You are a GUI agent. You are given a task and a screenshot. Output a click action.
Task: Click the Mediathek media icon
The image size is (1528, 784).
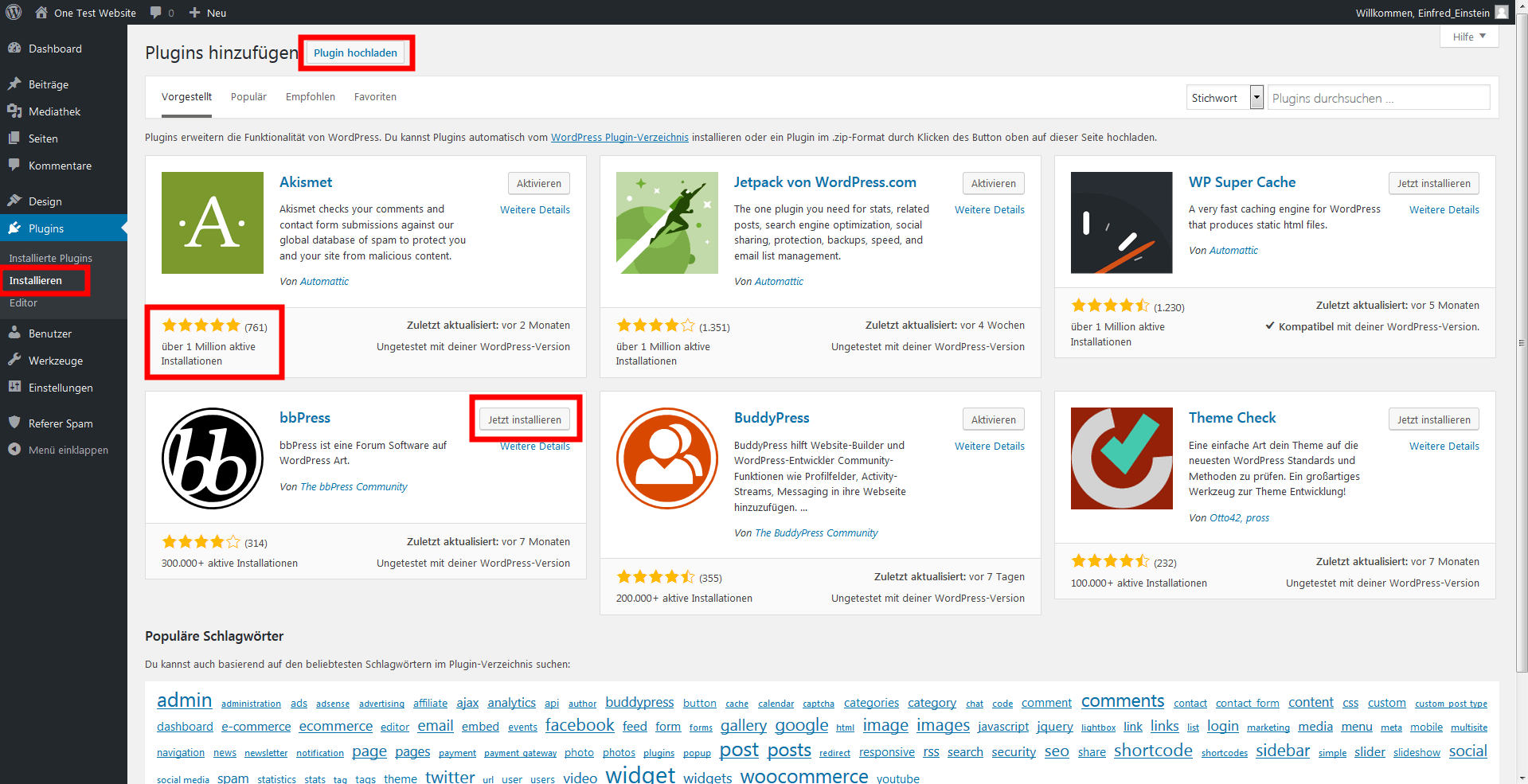14,111
